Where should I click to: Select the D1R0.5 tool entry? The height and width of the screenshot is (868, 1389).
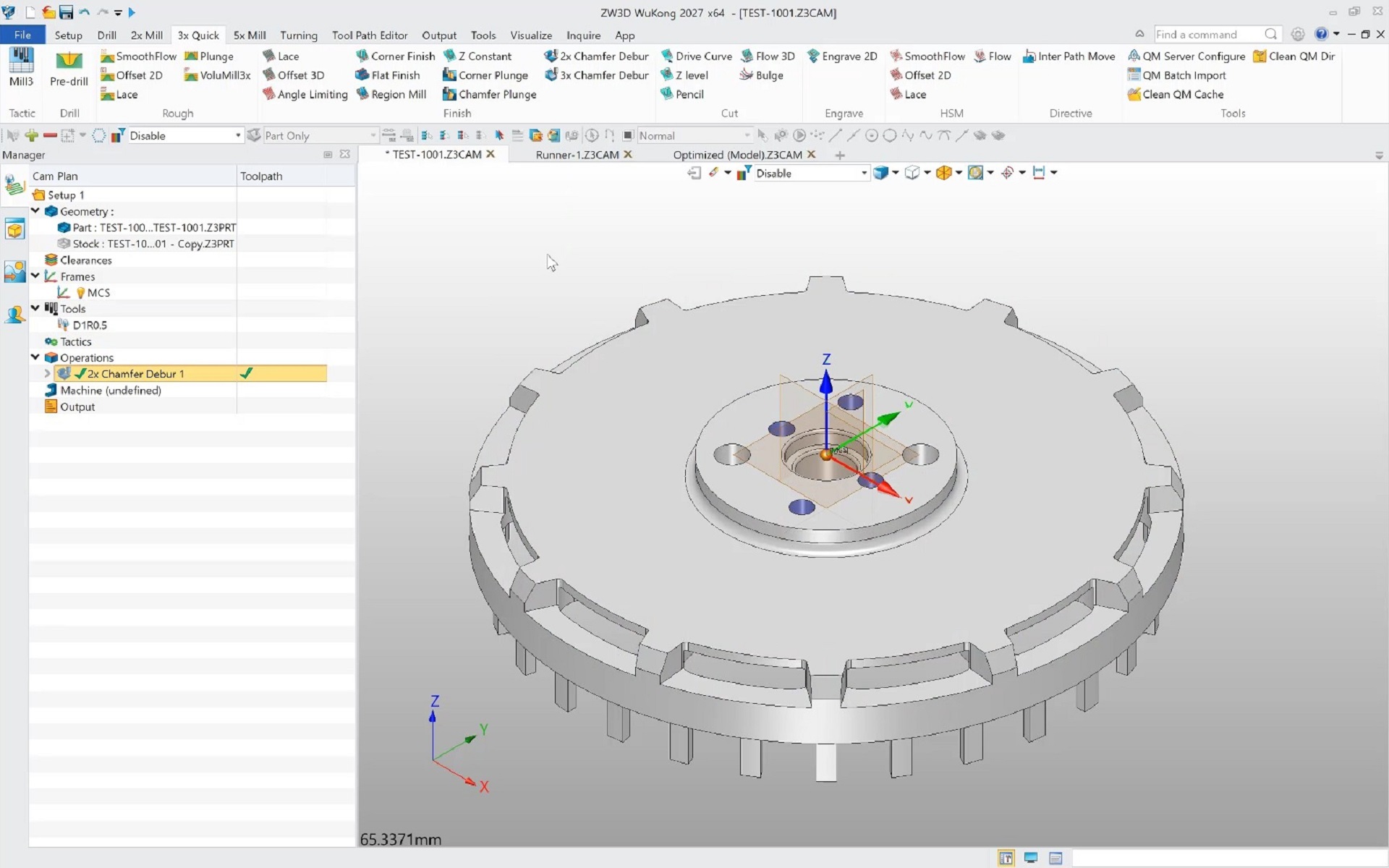[x=90, y=325]
